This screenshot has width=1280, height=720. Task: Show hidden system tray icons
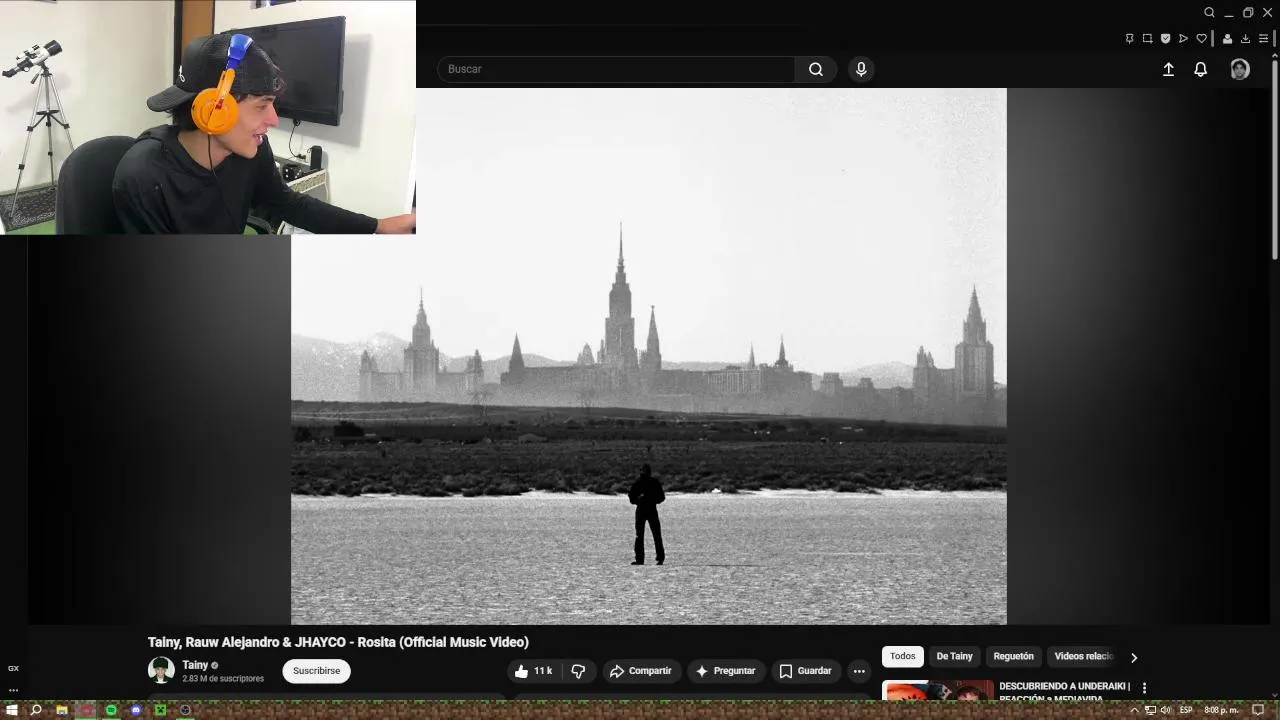point(1135,710)
